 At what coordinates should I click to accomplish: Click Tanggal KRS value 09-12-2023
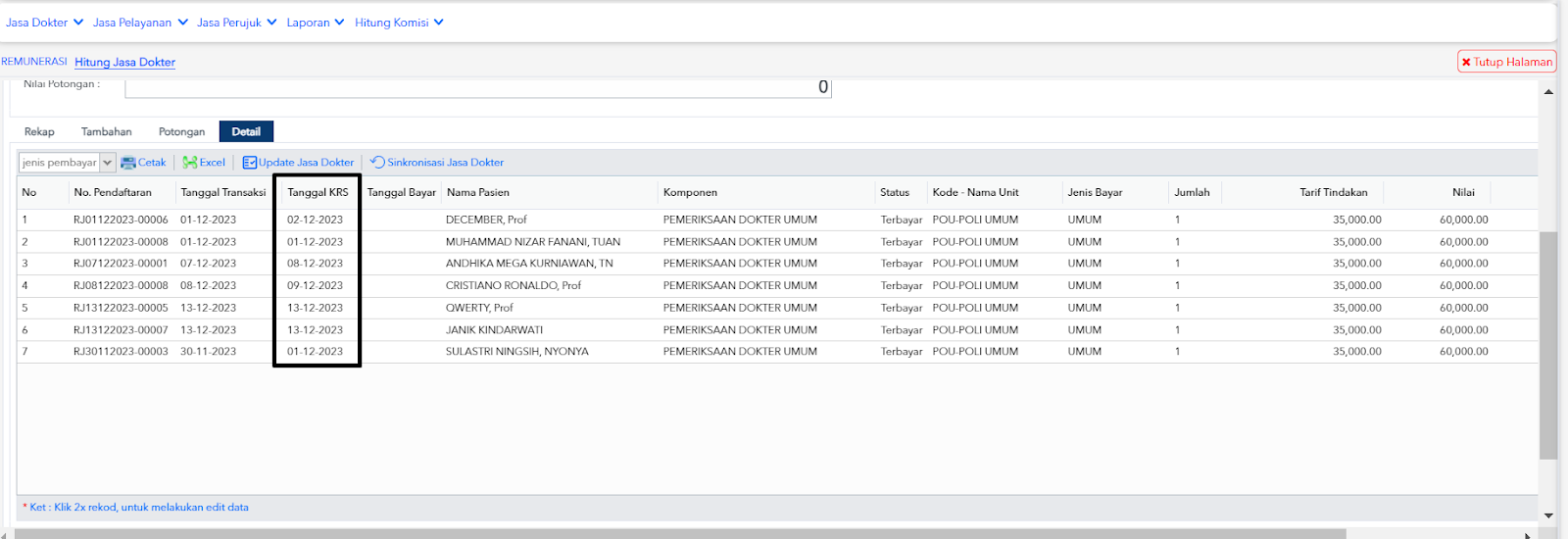pos(315,286)
